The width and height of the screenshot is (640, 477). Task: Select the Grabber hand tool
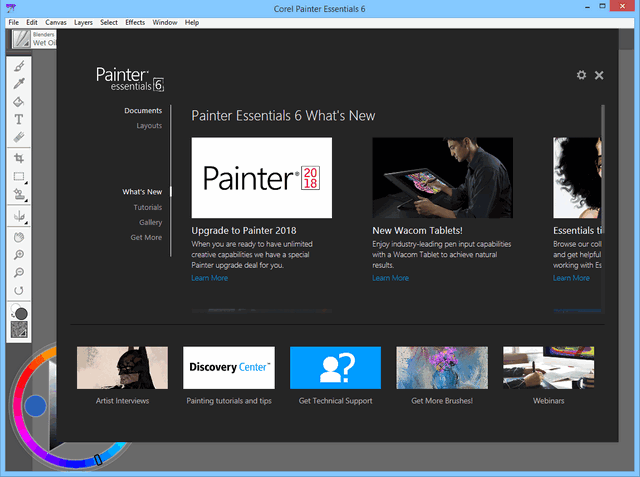coord(19,237)
